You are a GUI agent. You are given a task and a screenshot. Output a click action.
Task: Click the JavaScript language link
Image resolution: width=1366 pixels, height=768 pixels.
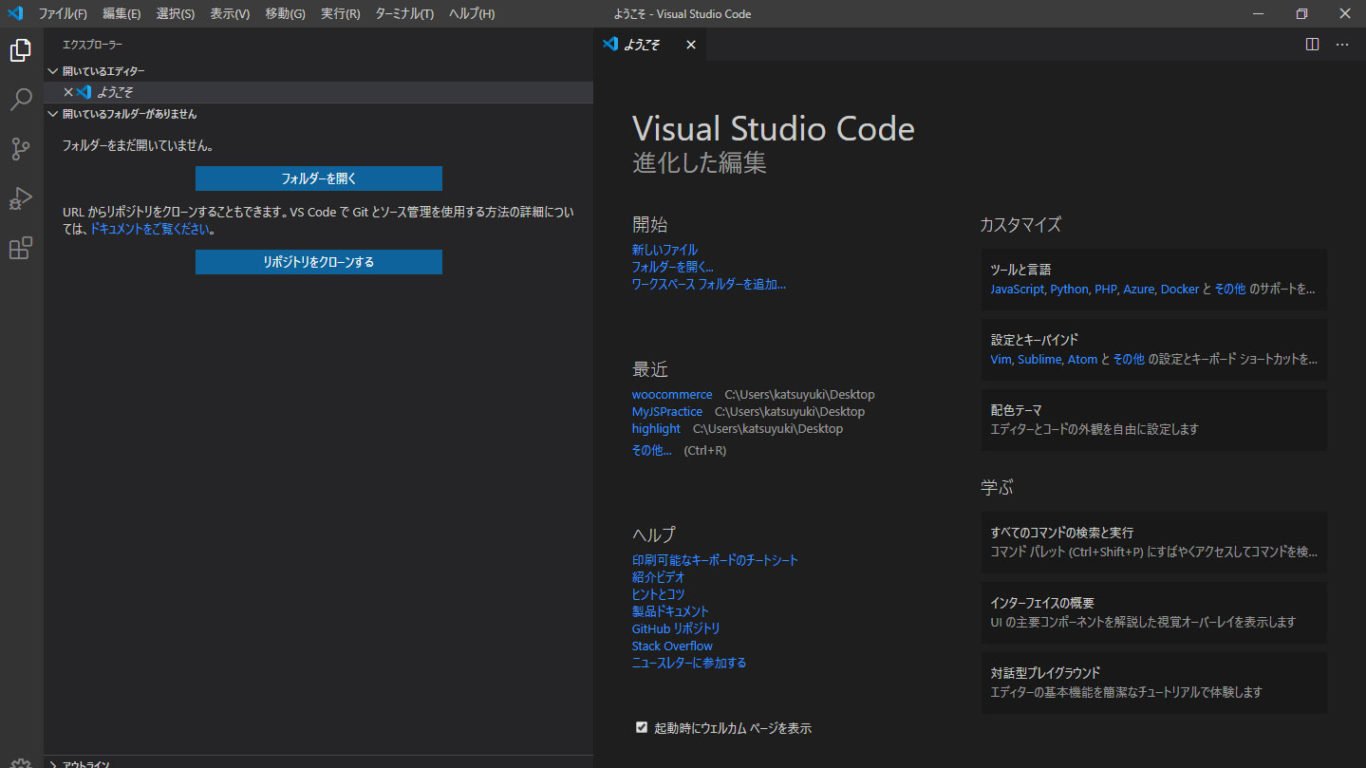(x=1017, y=289)
